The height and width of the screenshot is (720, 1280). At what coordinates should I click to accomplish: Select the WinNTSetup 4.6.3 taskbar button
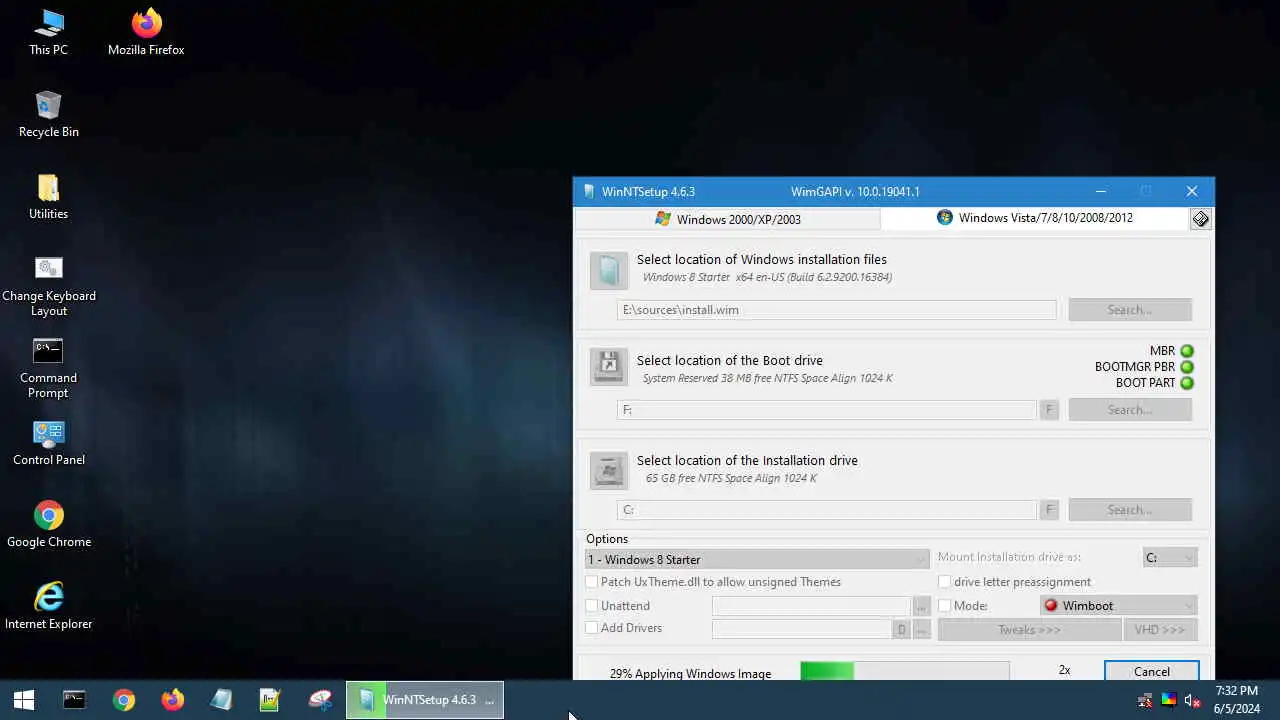425,700
